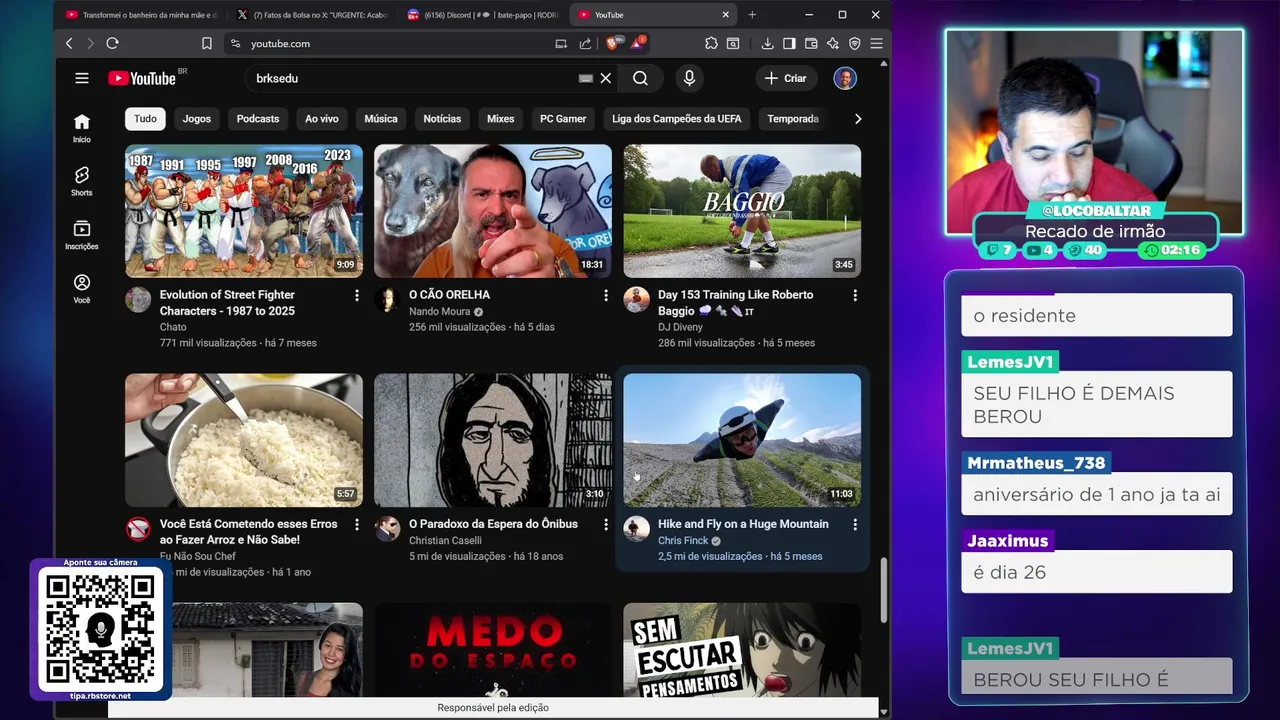Open the browser main menu
The width and height of the screenshot is (1280, 720).
(876, 44)
